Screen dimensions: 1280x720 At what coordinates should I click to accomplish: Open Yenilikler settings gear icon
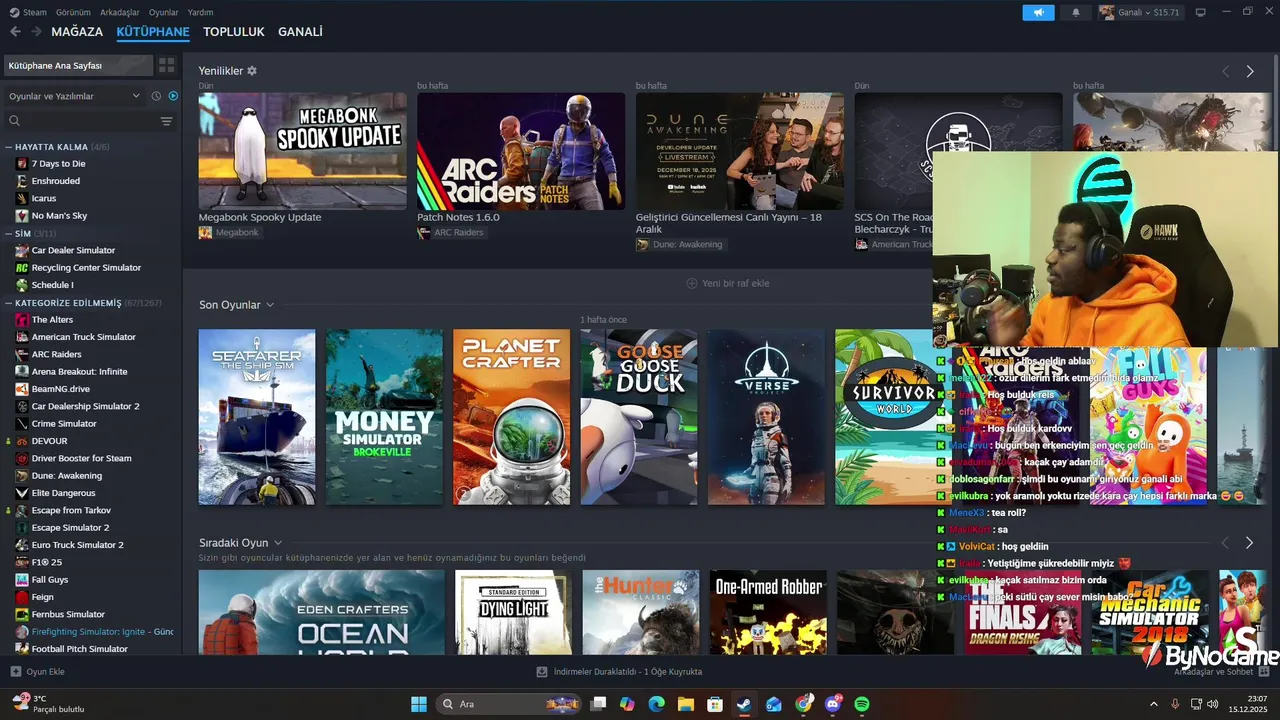[252, 71]
